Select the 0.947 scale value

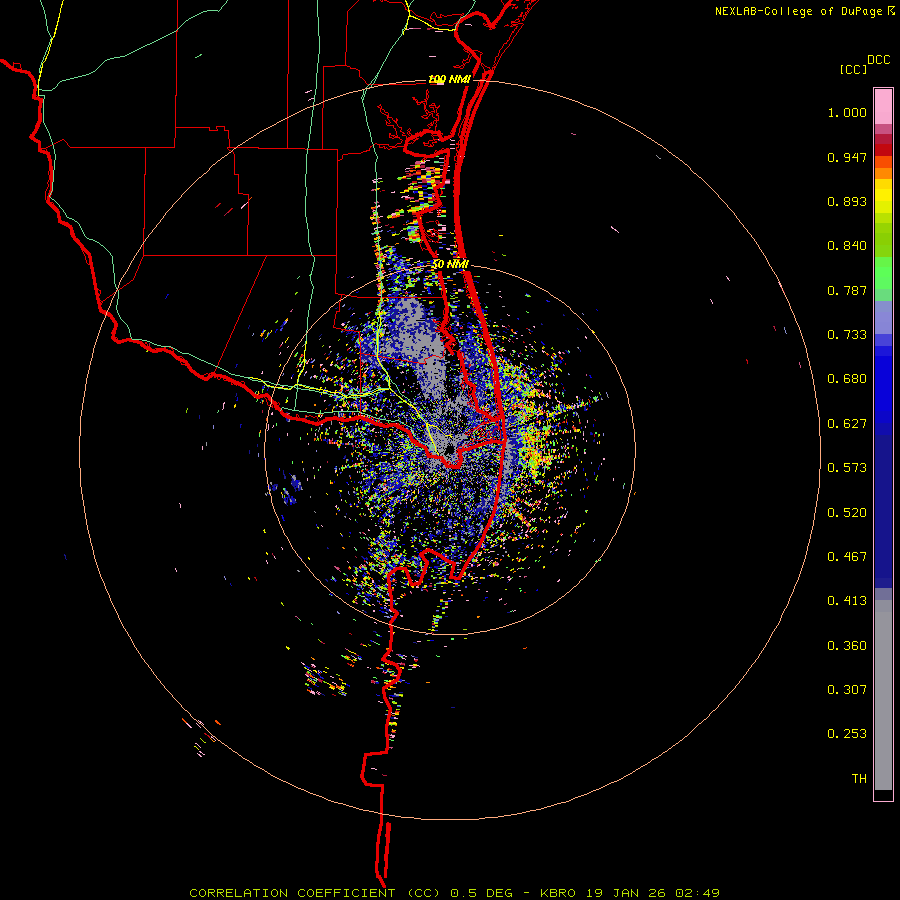[847, 157]
